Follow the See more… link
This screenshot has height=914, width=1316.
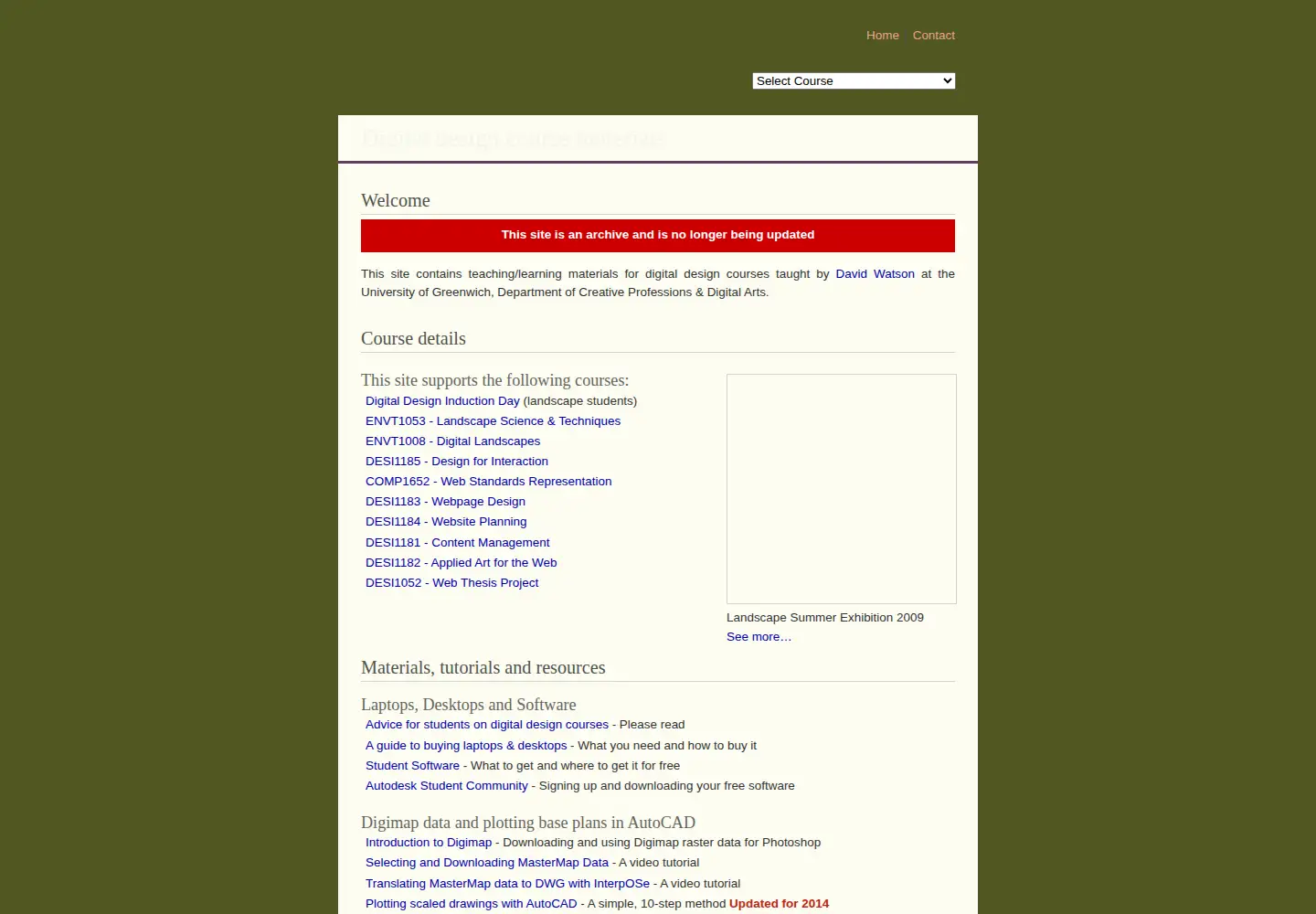click(759, 637)
